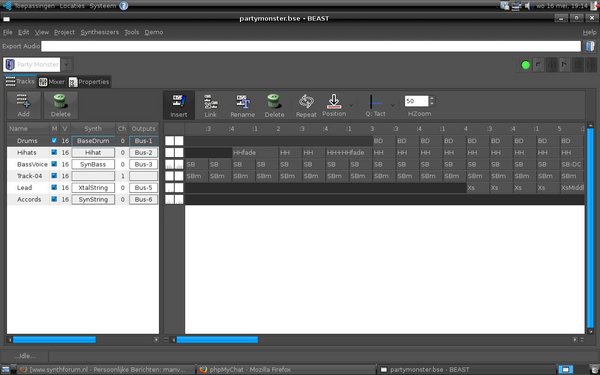Open the dropdown arrow next to Position
Viewport: 600px width, 375px height.
click(351, 105)
